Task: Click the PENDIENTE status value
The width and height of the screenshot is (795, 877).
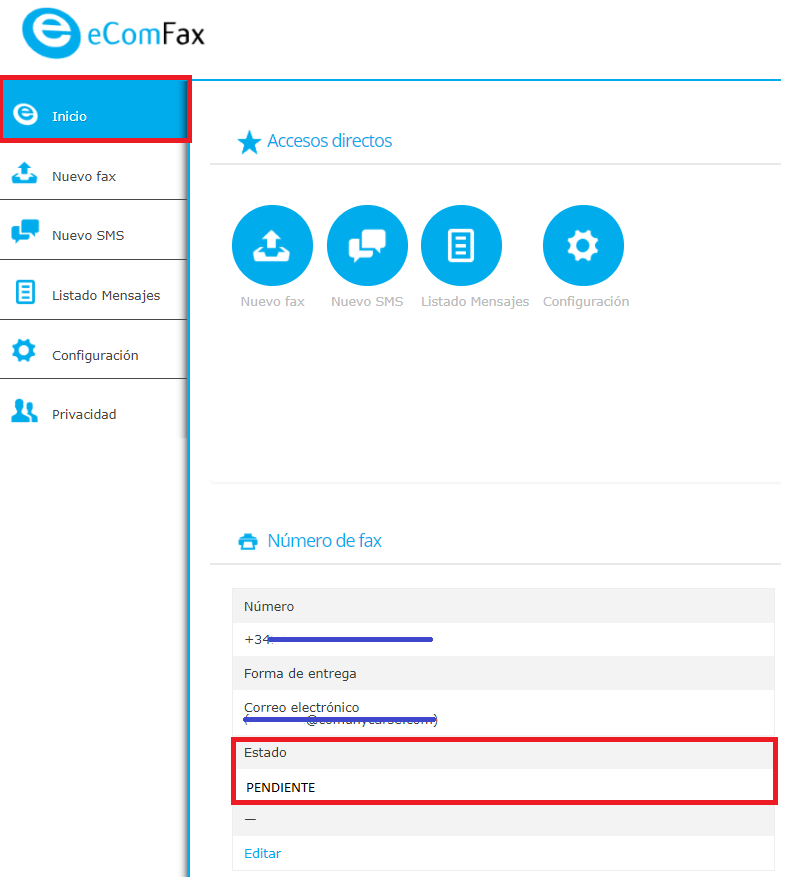Action: [x=281, y=788]
